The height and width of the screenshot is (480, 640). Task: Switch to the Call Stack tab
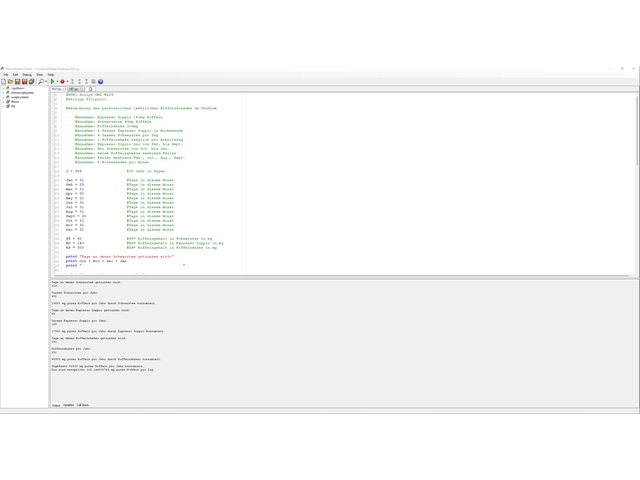[x=83, y=405]
